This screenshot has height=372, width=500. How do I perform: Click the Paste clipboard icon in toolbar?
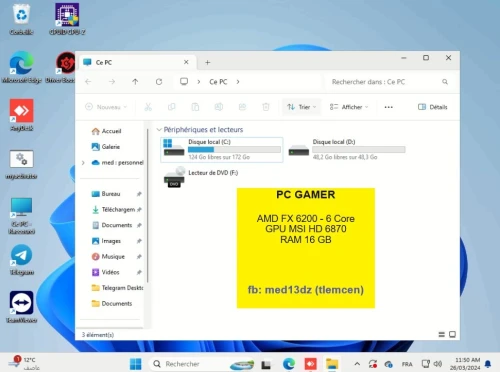(x=195, y=107)
